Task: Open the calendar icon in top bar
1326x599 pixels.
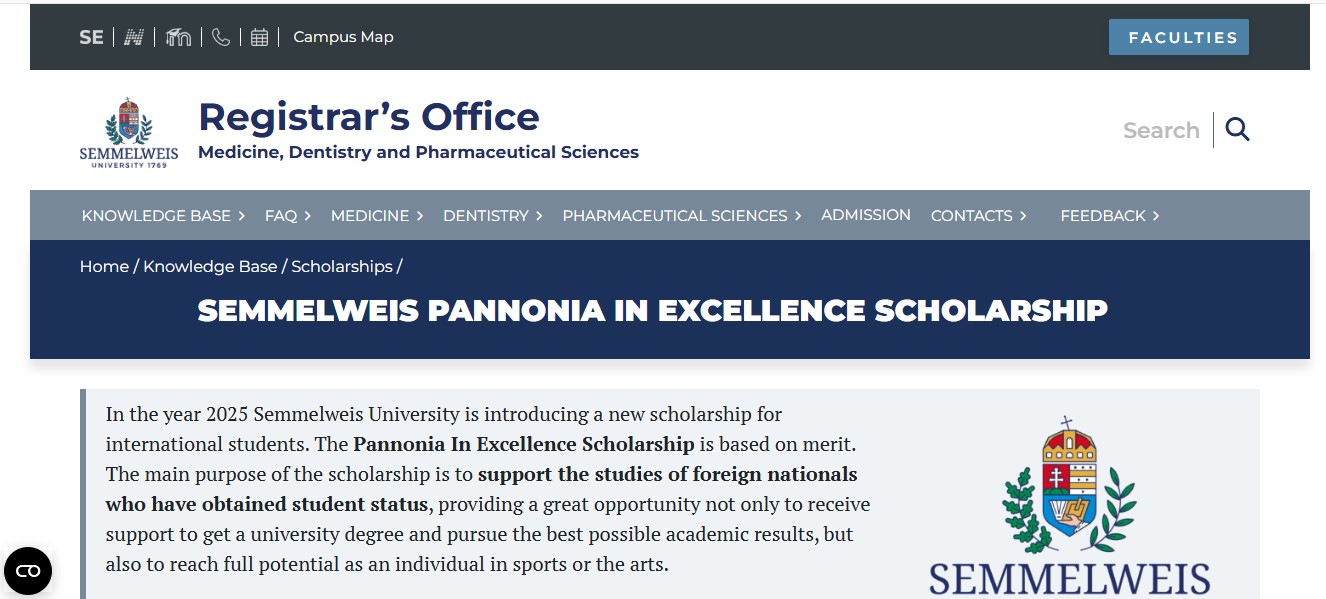Action: coord(260,37)
